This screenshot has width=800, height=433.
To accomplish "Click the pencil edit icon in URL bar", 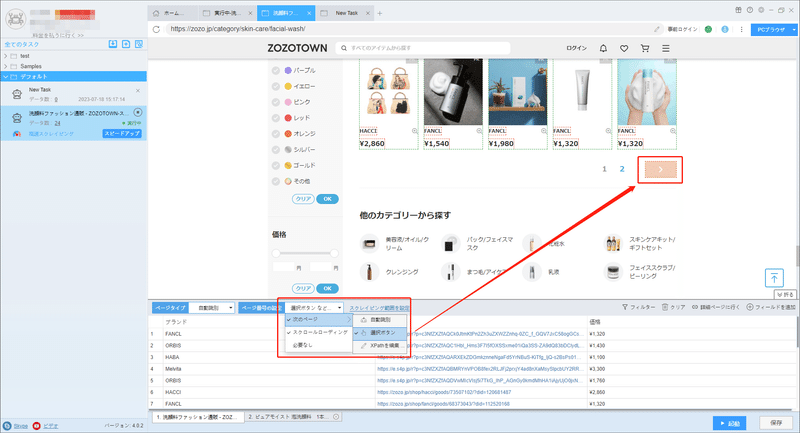I will pyautogui.click(x=657, y=29).
